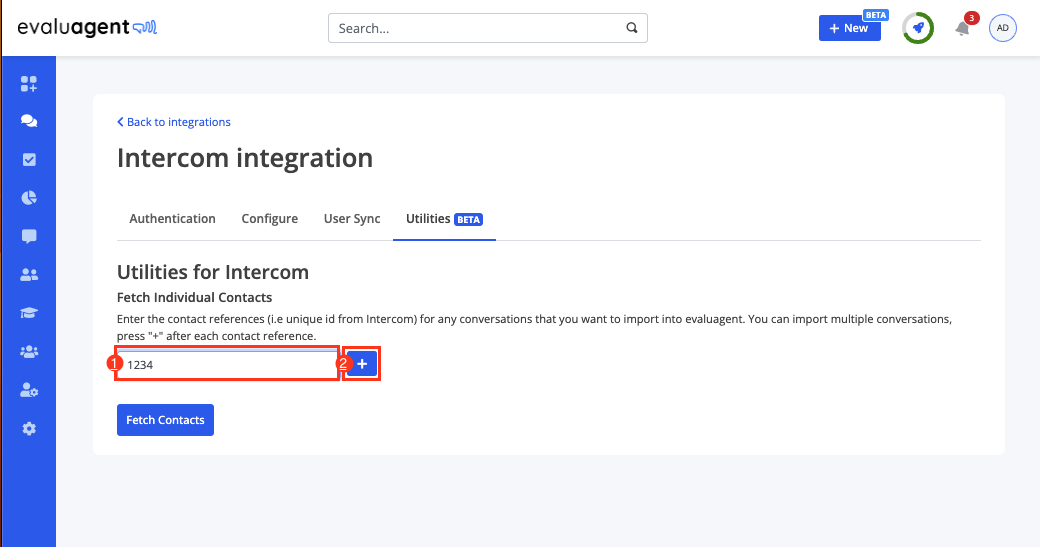The width and height of the screenshot is (1040, 547).
Task: Open the pie chart reporting sidebar icon
Action: pyautogui.click(x=29, y=198)
